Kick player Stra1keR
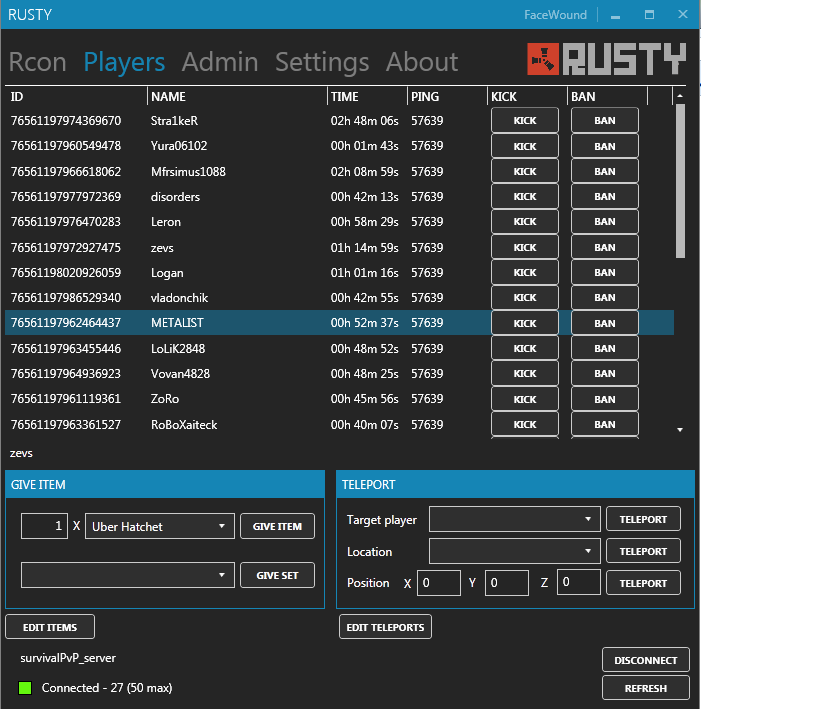The image size is (816, 709). click(525, 120)
